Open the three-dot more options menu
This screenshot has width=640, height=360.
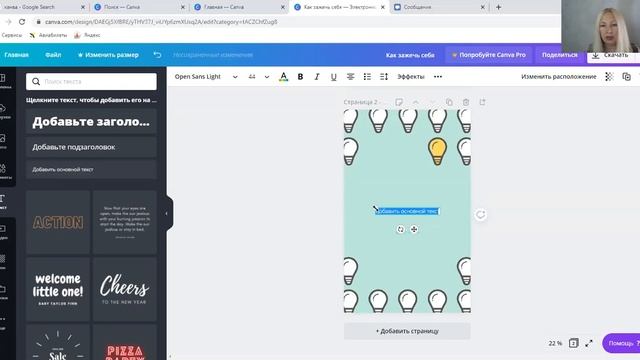(438, 77)
